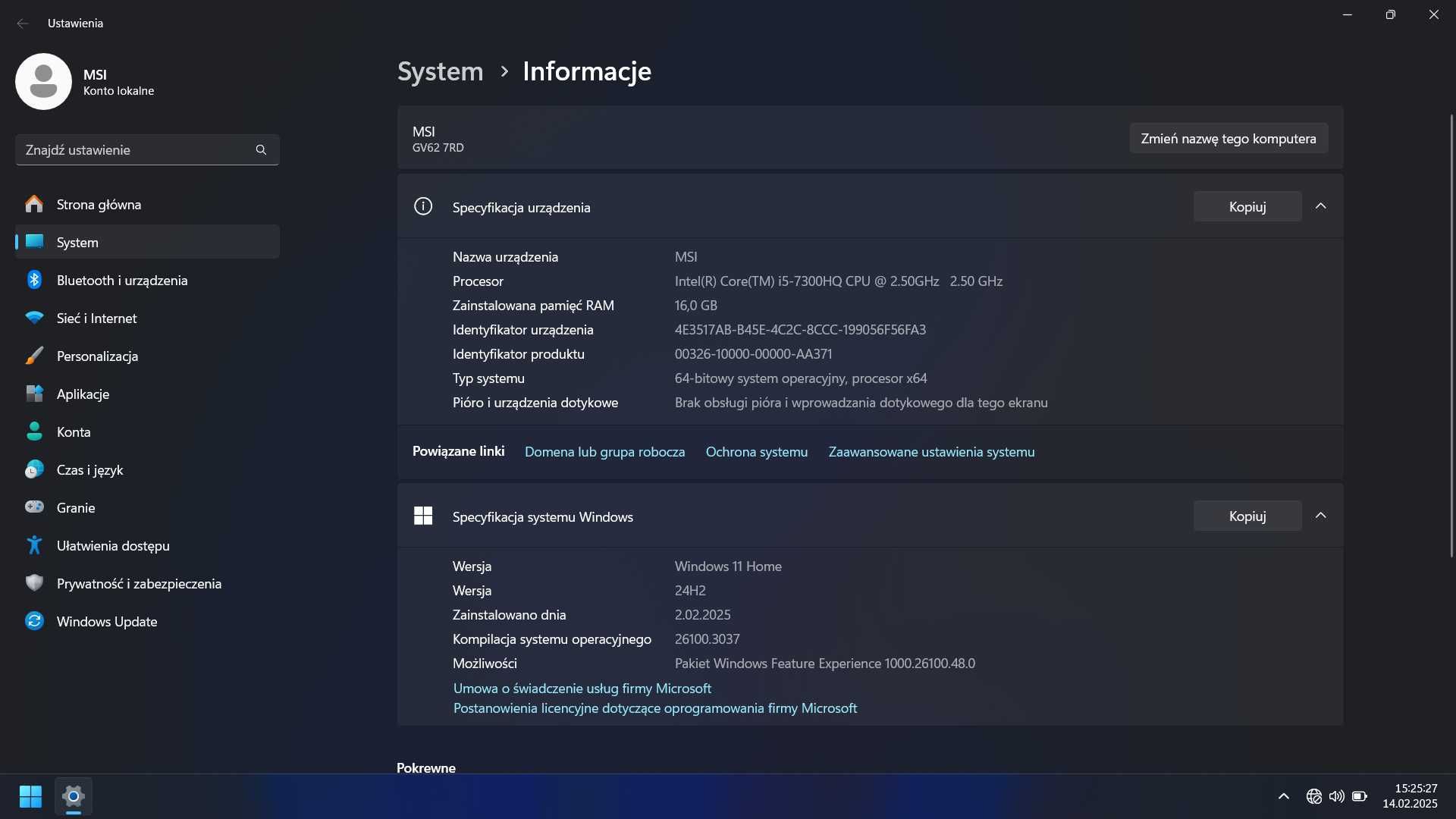Viewport: 1456px width, 819px height.
Task: Click the network globe icon in system tray
Action: (1313, 796)
